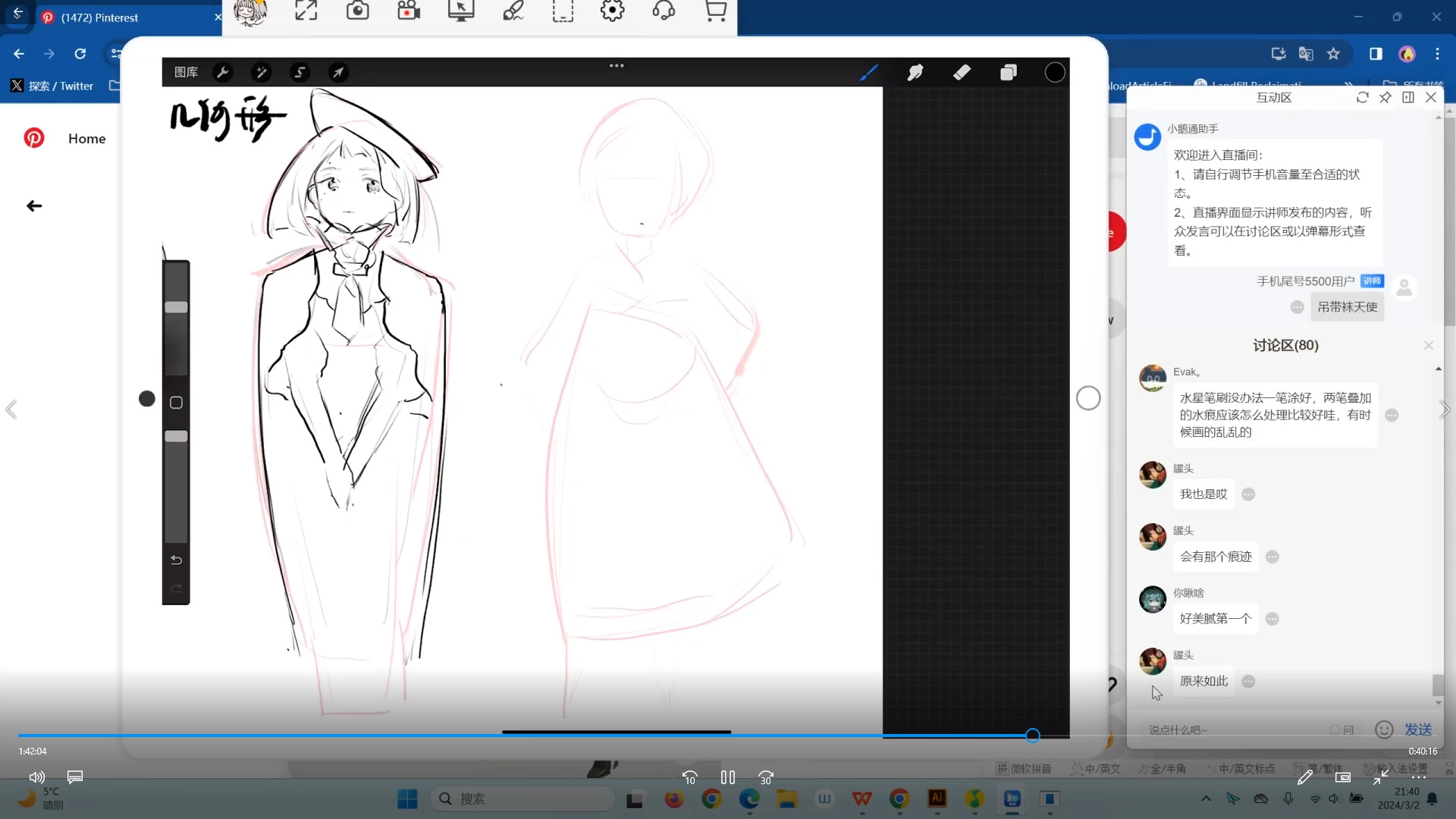Screen dimensions: 1456x819
Task: Pin the 互动区 panel
Action: click(x=1385, y=97)
